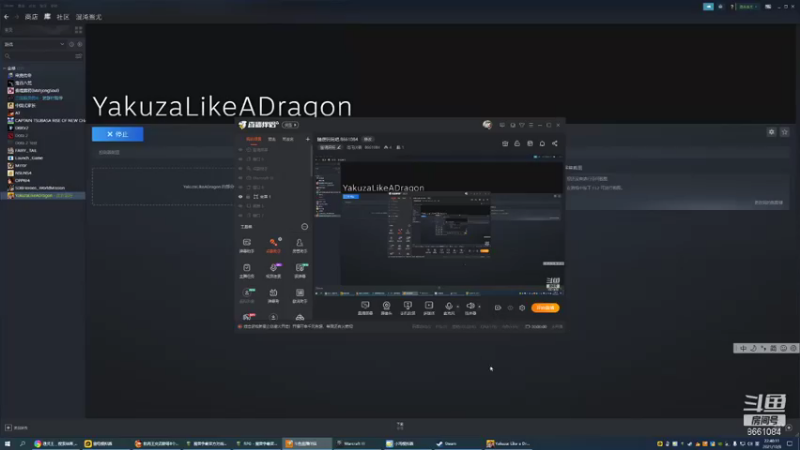The image size is (800, 450).
Task: Select CAPTAIN TSUBASA RISE OF NEW CHAMPIONS
Action: click(49, 120)
